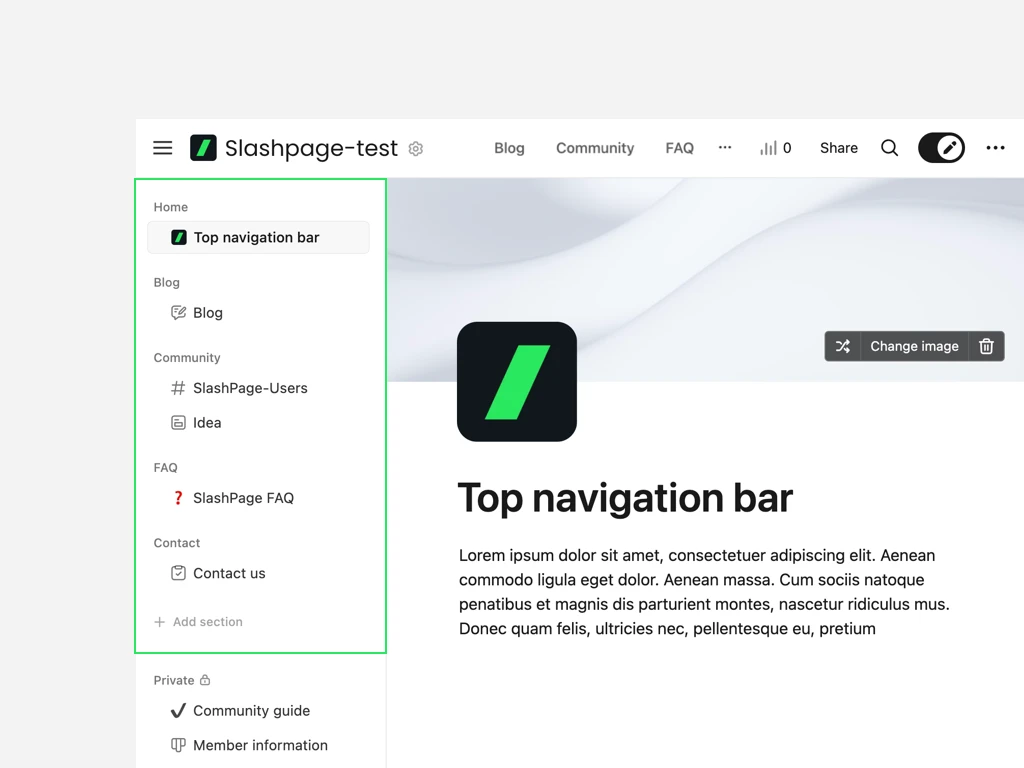Image resolution: width=1024 pixels, height=768 pixels.
Task: Expand more navigation items ellipsis after FAQ
Action: tap(725, 148)
